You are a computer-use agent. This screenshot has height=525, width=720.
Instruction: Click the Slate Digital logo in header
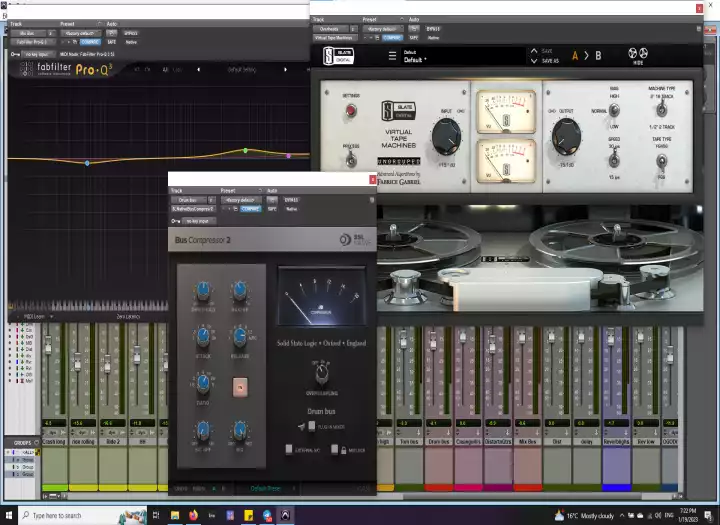tap(338, 56)
